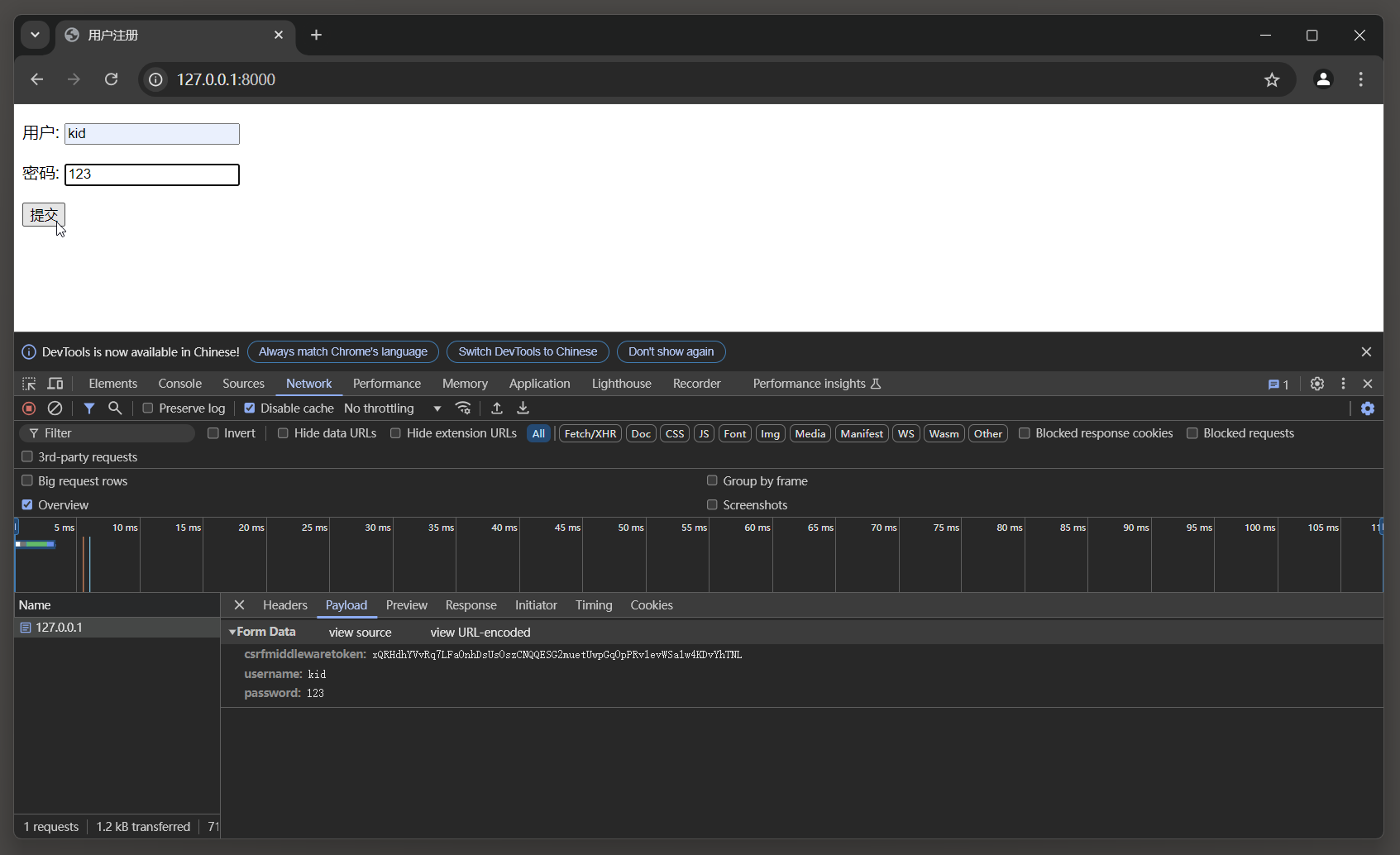
Task: Filter requests by Fetch/XHR
Action: [x=590, y=434]
